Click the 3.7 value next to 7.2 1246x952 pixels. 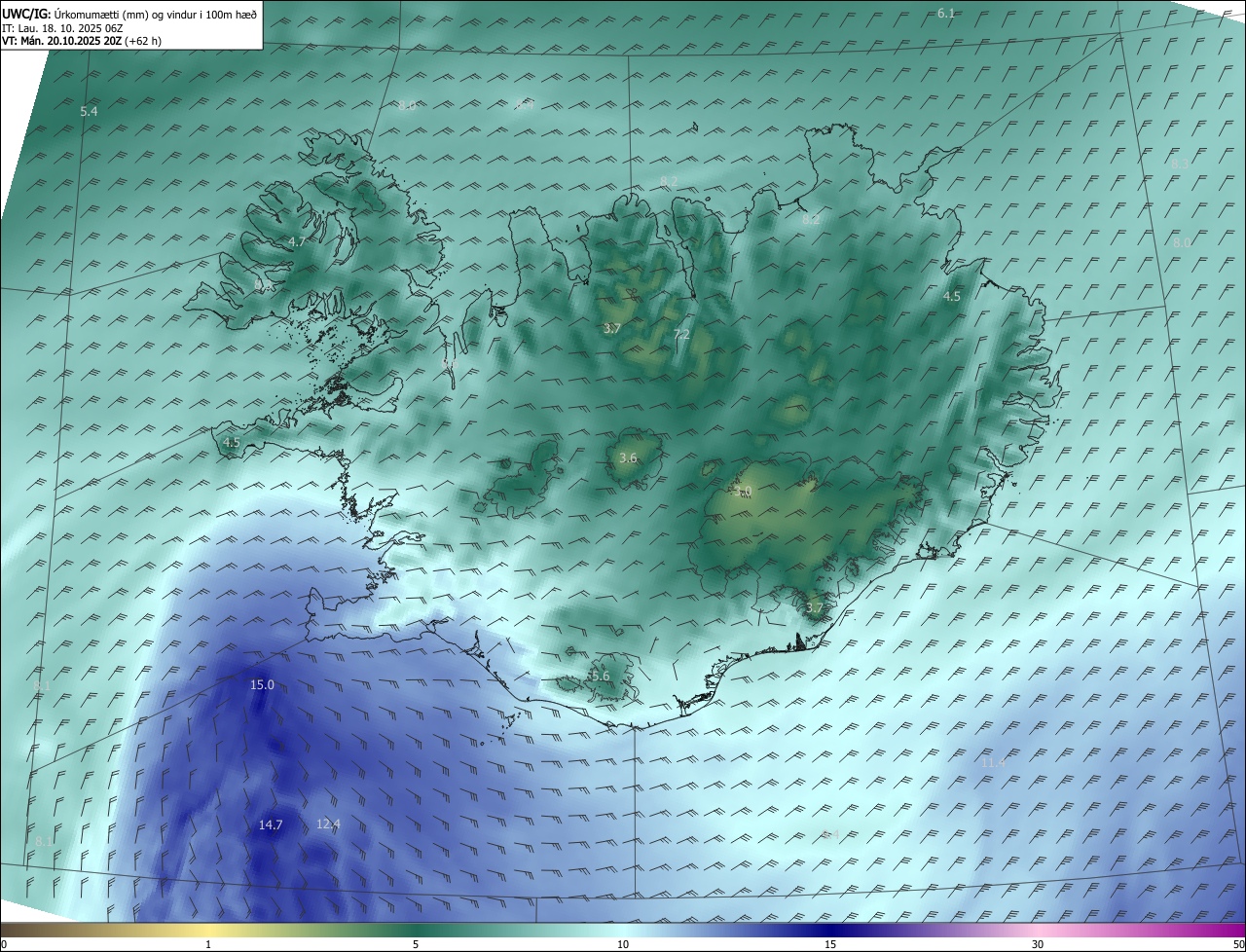click(611, 329)
